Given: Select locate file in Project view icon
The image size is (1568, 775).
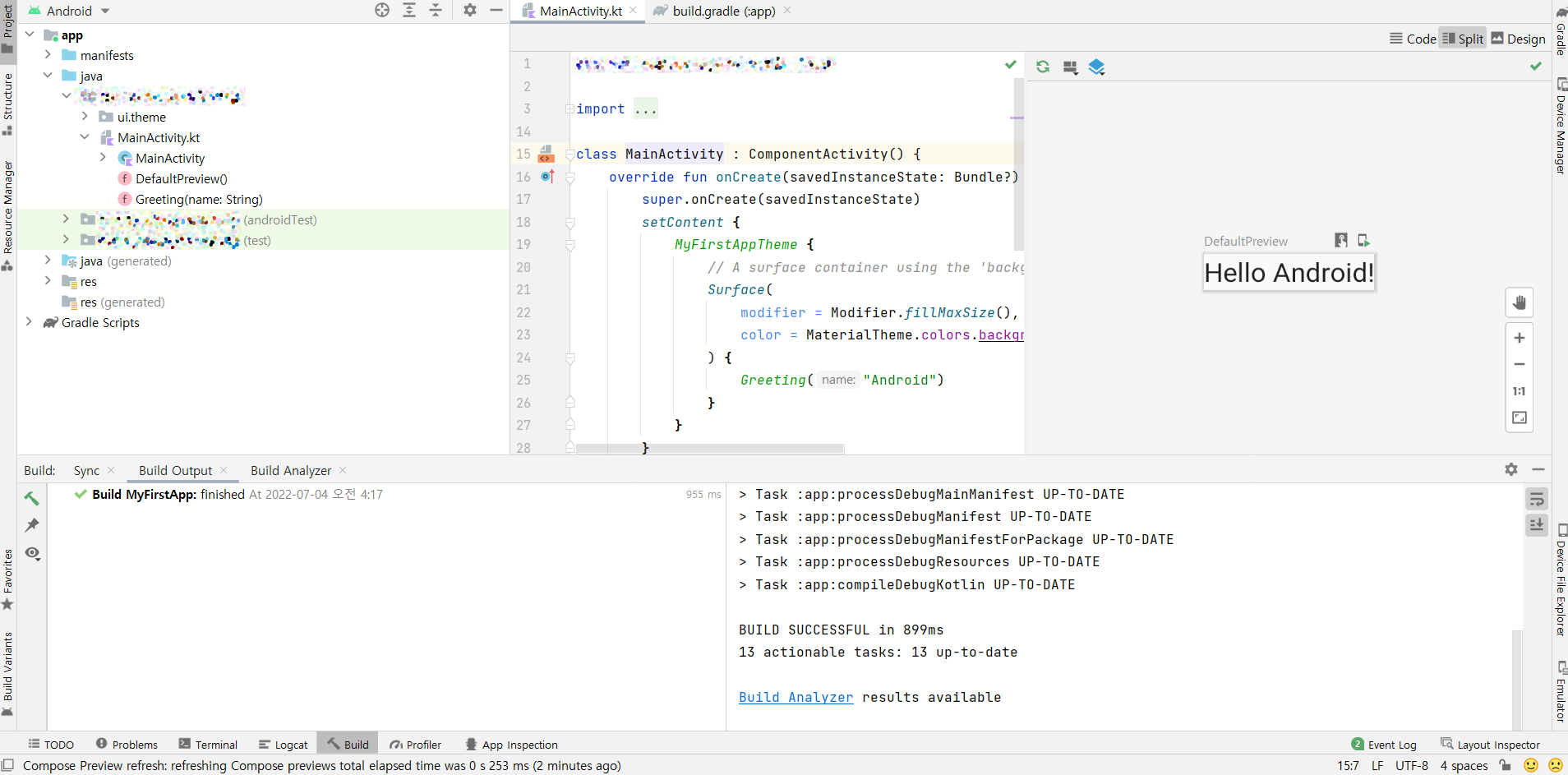Looking at the screenshot, I should tap(382, 10).
